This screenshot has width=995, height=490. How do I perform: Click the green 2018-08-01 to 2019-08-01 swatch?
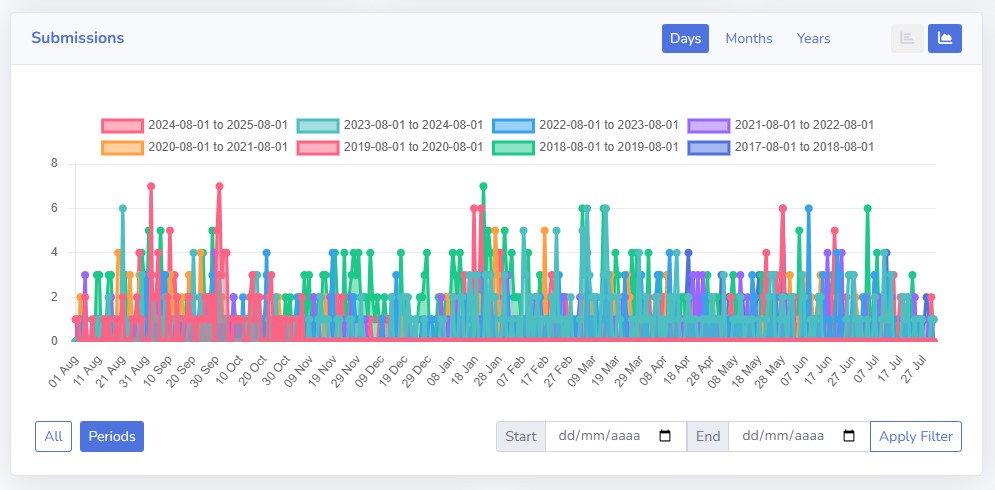coord(513,147)
